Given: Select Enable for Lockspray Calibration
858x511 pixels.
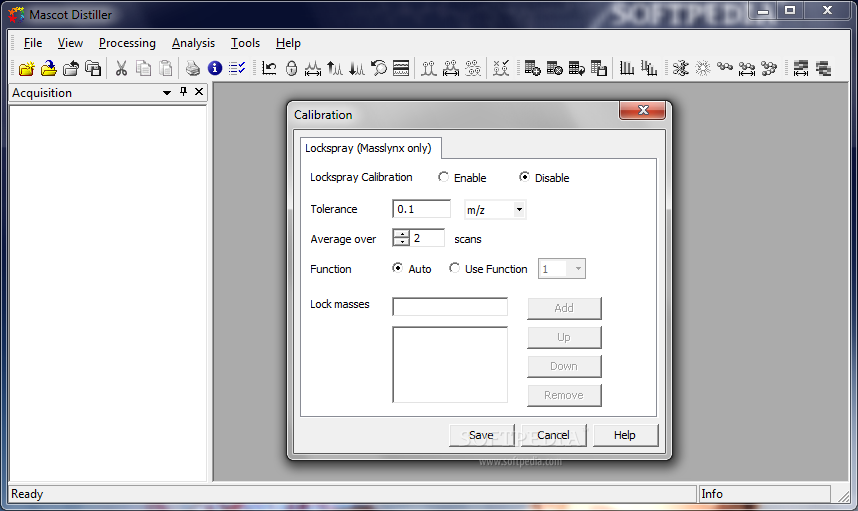Looking at the screenshot, I should 444,177.
